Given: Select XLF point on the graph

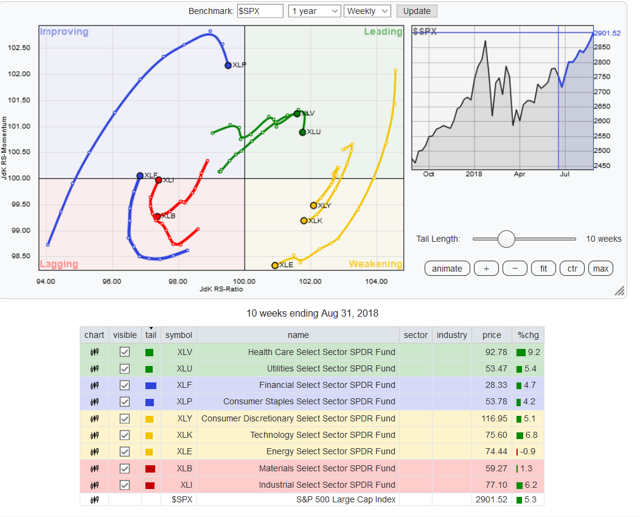Looking at the screenshot, I should (140, 176).
